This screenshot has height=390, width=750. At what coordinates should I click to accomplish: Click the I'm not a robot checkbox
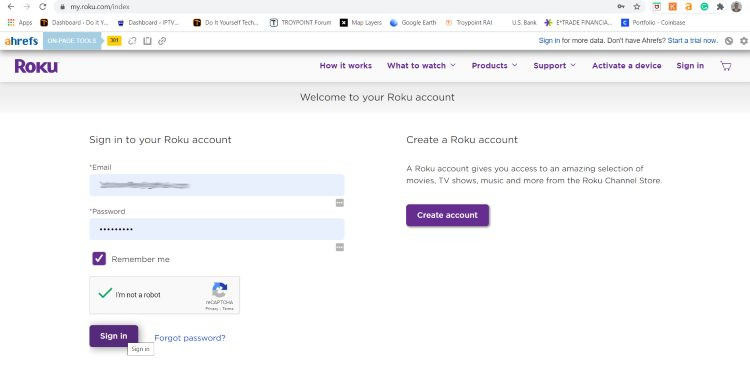105,293
